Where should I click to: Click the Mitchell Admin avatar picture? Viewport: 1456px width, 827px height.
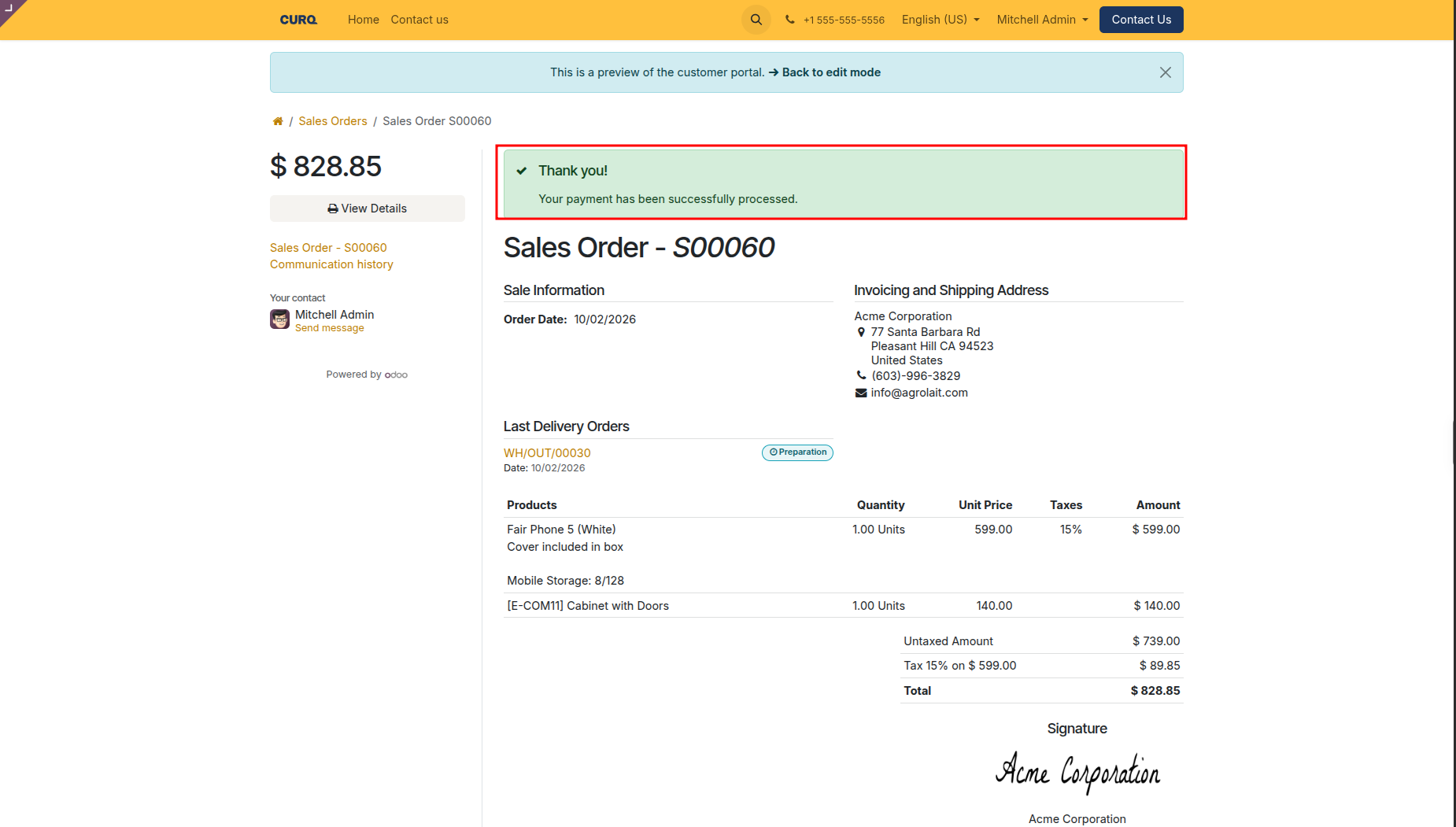(x=279, y=319)
